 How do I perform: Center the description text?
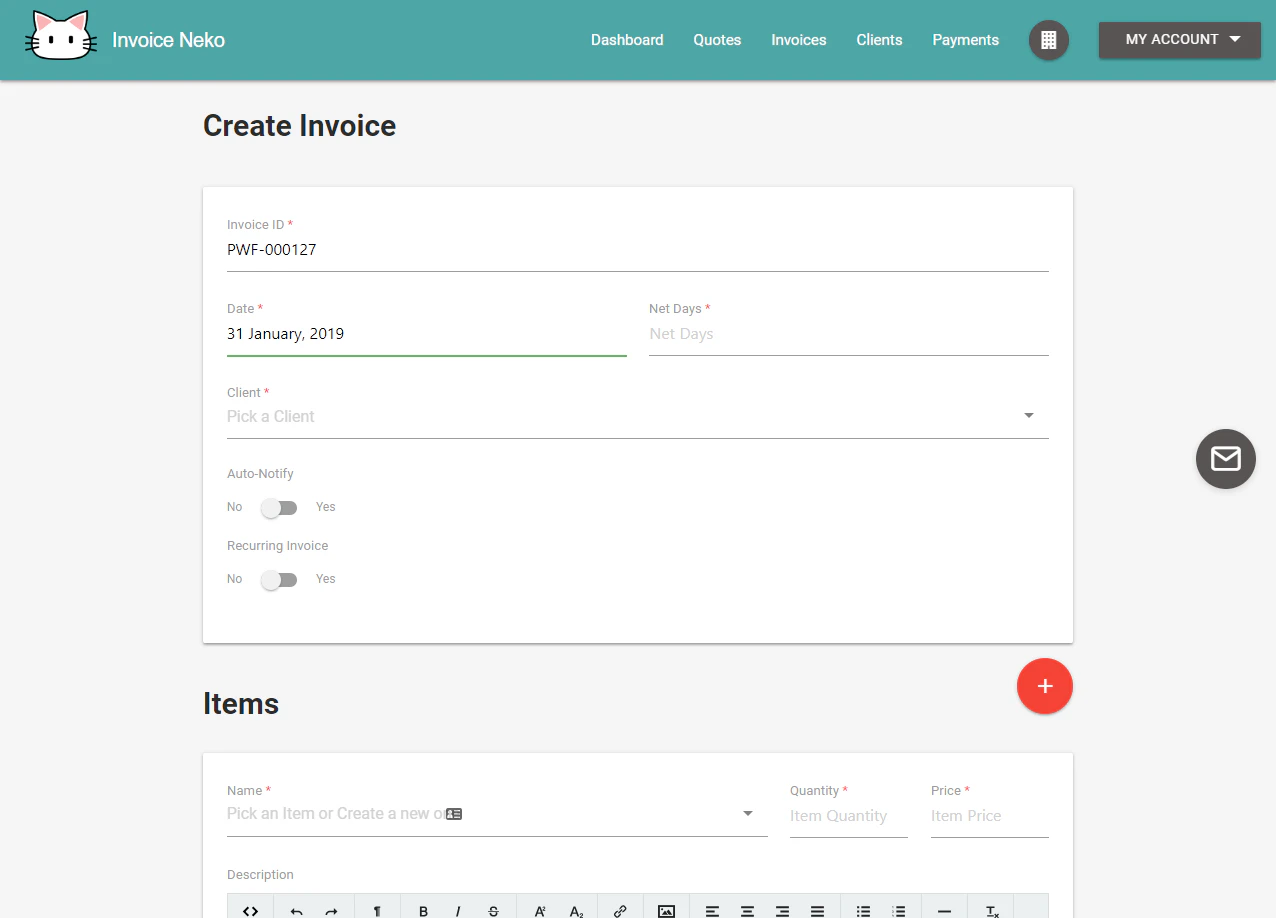click(x=747, y=911)
